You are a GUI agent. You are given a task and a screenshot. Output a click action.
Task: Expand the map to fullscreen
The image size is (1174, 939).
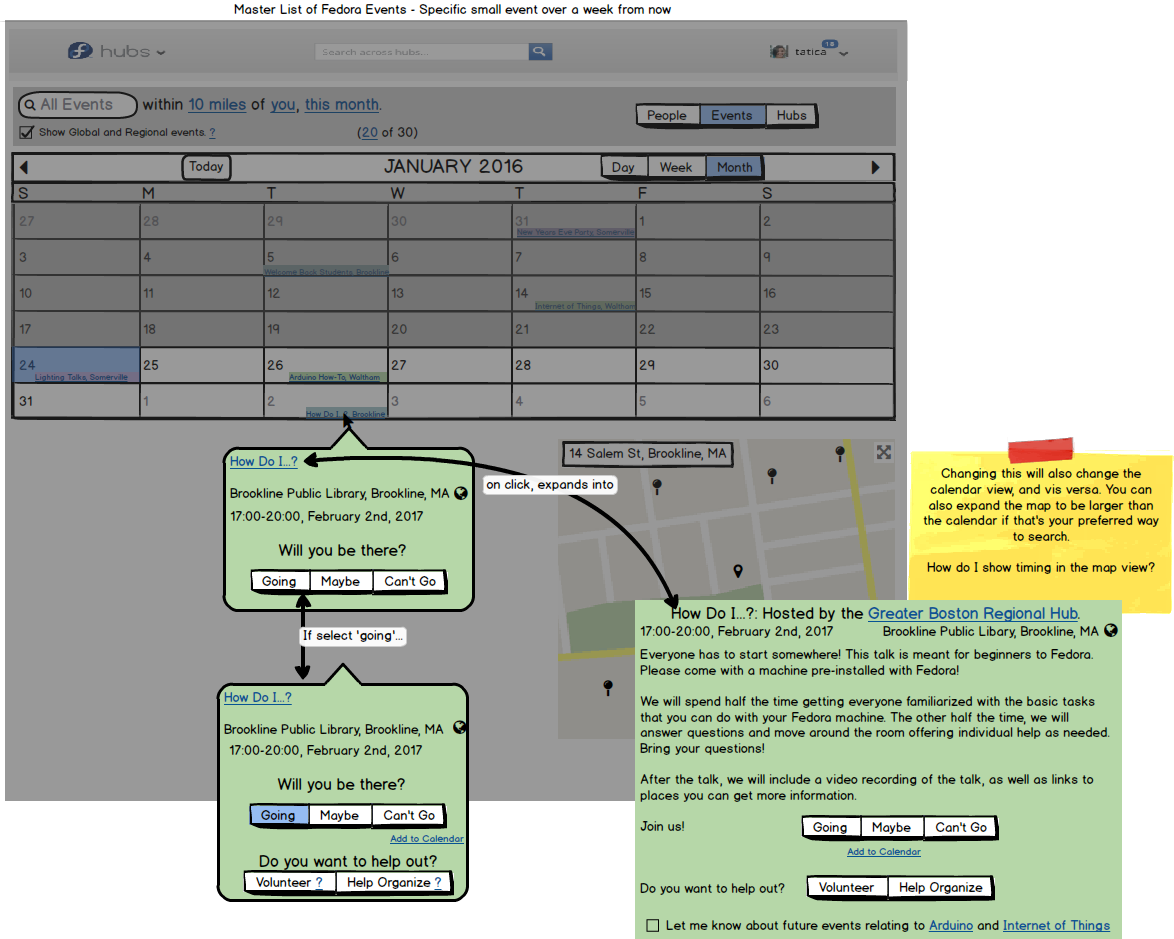[x=883, y=452]
